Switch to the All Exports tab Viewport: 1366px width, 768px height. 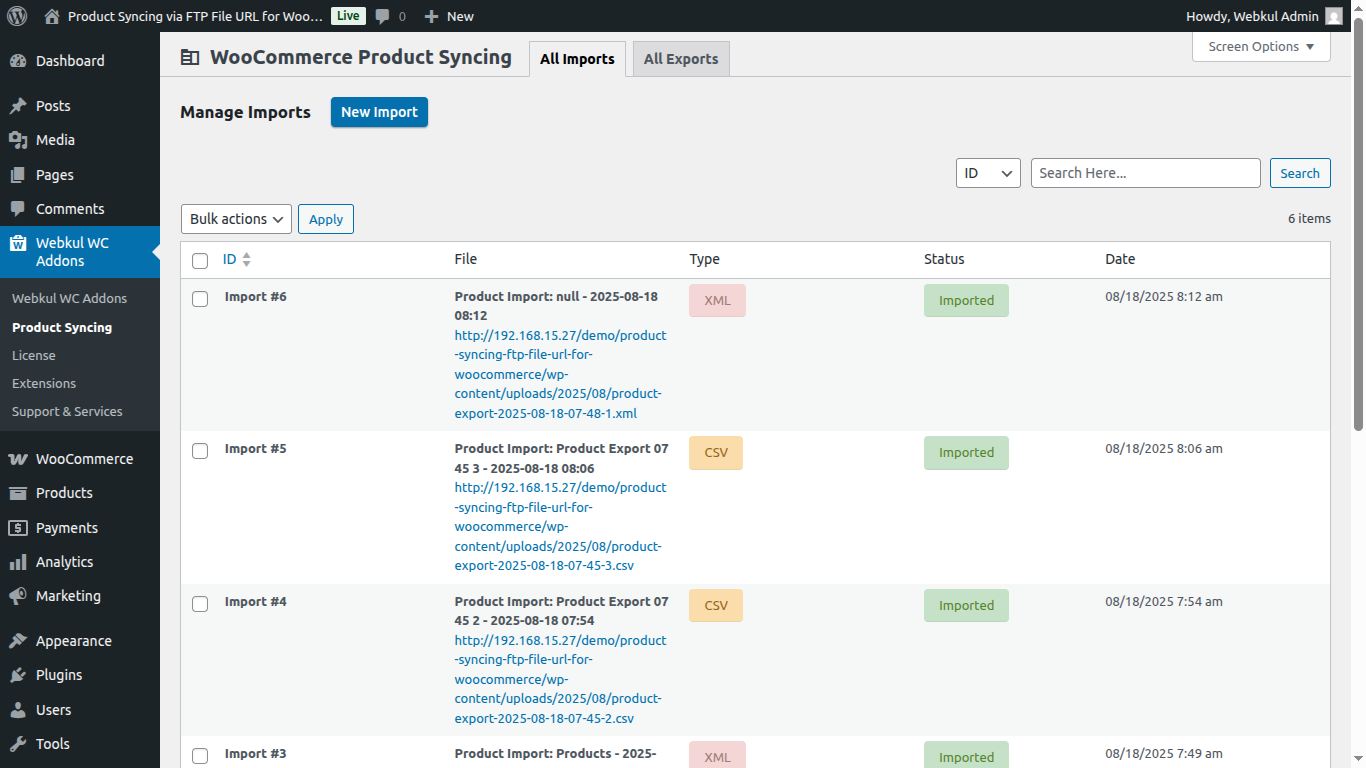(x=681, y=58)
